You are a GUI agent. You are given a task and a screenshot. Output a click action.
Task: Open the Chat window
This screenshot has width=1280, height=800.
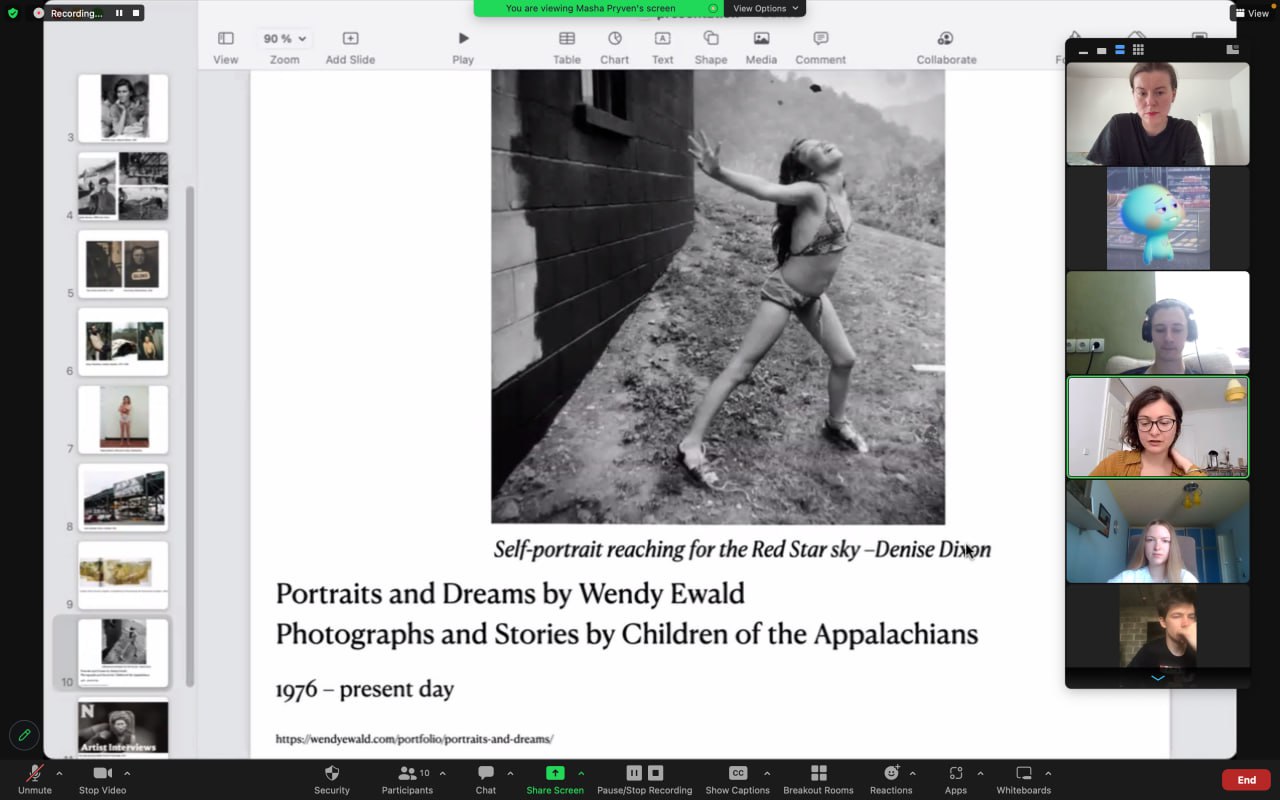tap(485, 779)
